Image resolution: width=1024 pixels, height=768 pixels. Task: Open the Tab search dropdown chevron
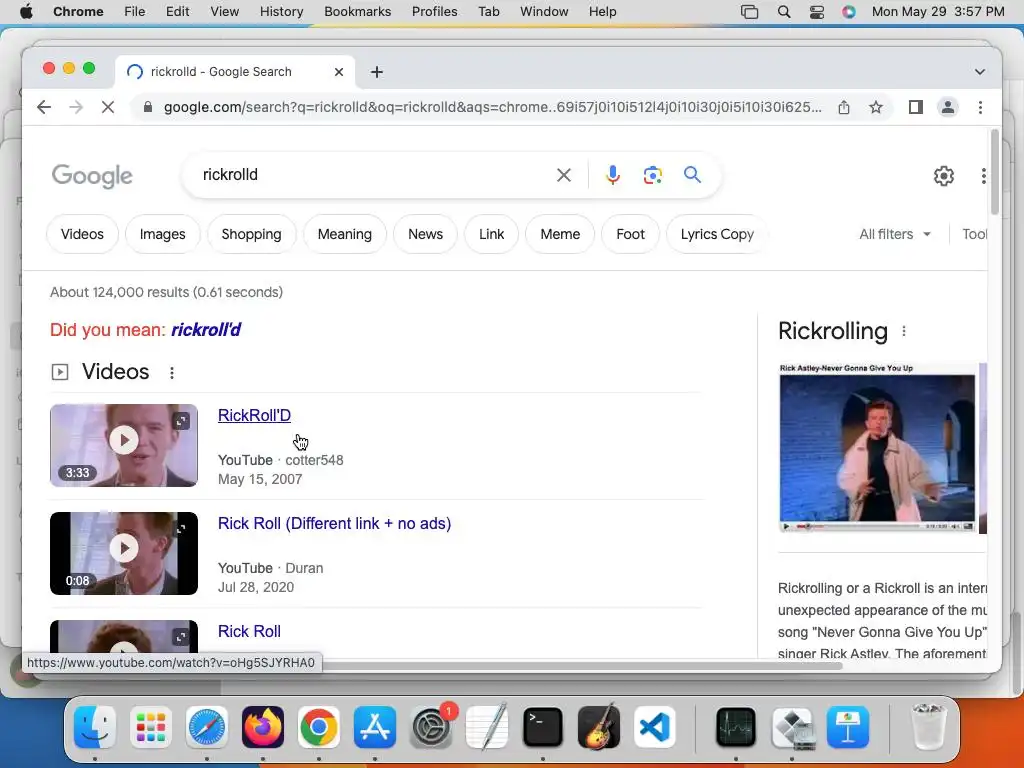[980, 72]
